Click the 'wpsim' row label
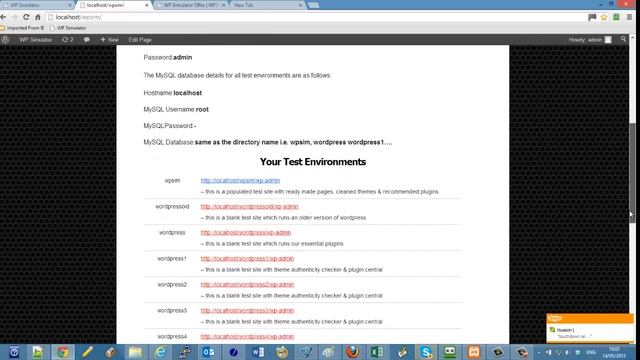The height and width of the screenshot is (360, 640). point(172,180)
